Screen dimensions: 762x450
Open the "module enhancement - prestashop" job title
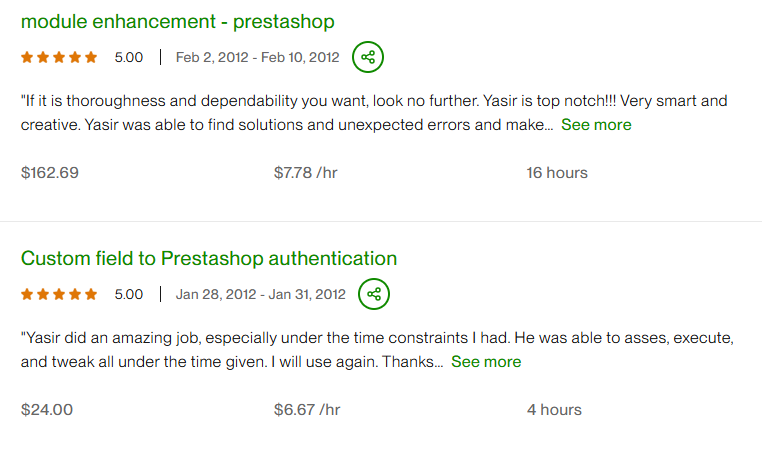[x=177, y=21]
